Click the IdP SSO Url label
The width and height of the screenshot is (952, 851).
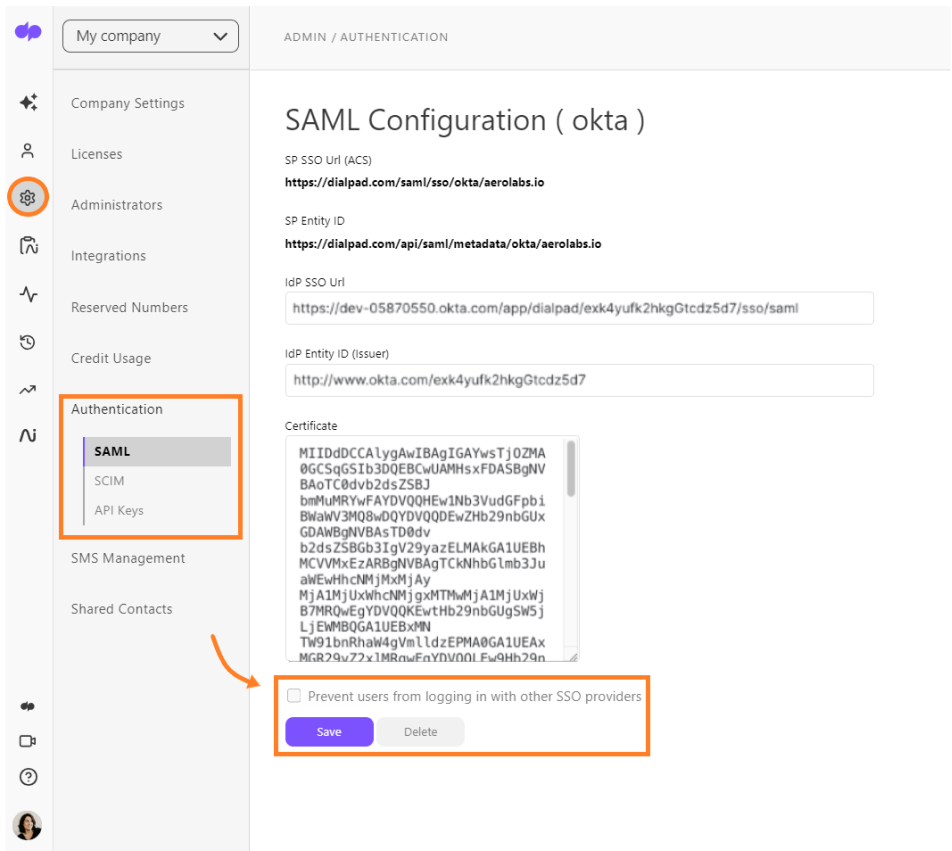pos(314,282)
